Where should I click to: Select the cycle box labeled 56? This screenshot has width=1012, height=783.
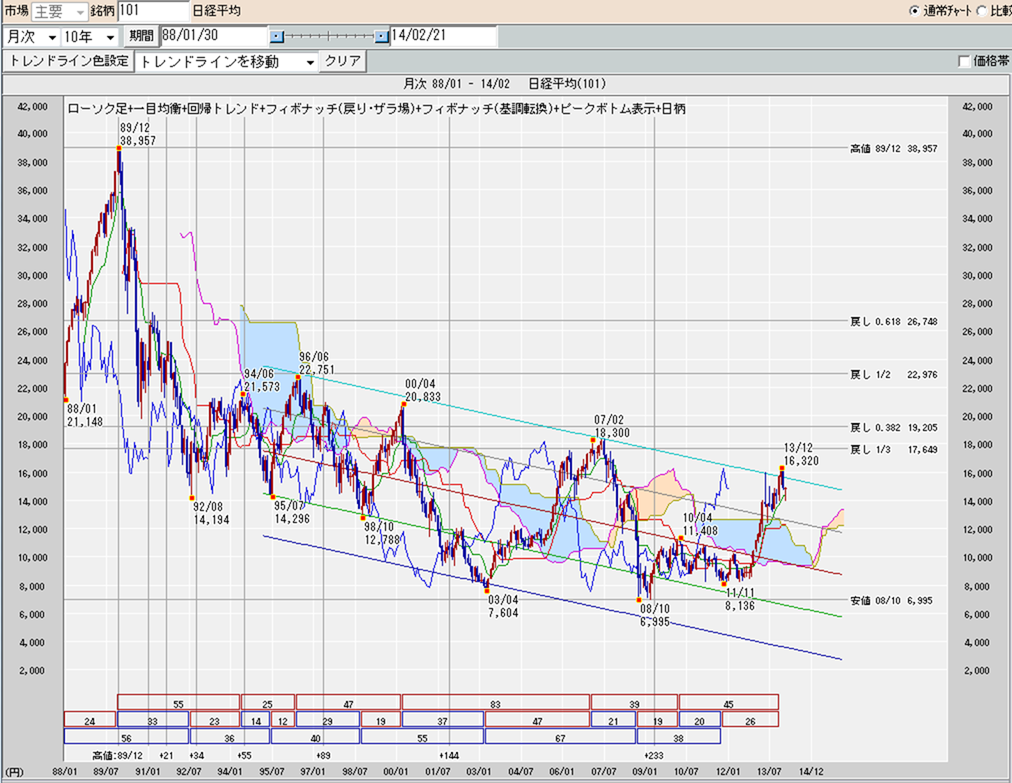coord(126,737)
